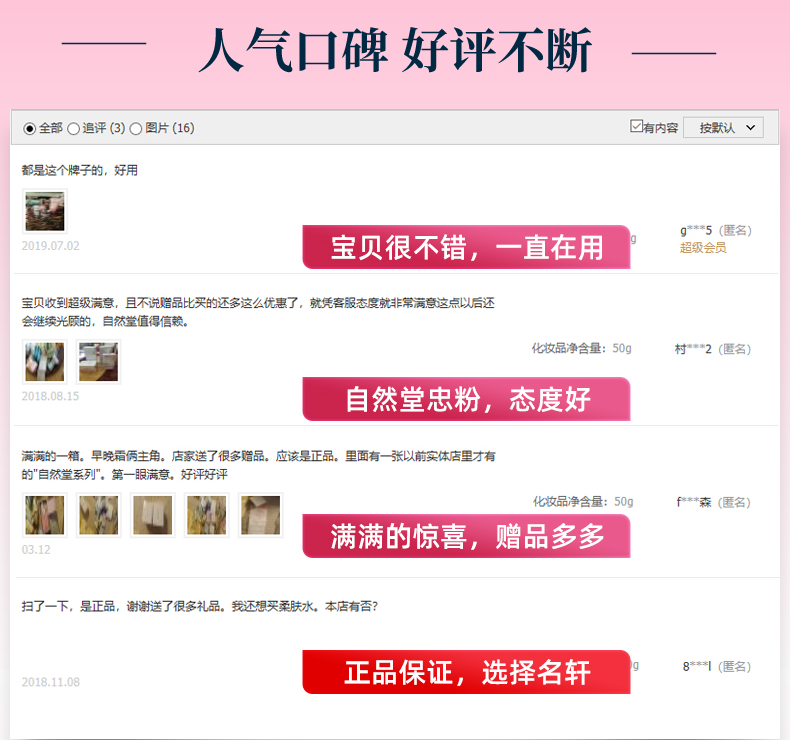Open the photo thumbnail in the 2019.07.02 review
Image resolution: width=790 pixels, height=740 pixels.
(x=45, y=211)
